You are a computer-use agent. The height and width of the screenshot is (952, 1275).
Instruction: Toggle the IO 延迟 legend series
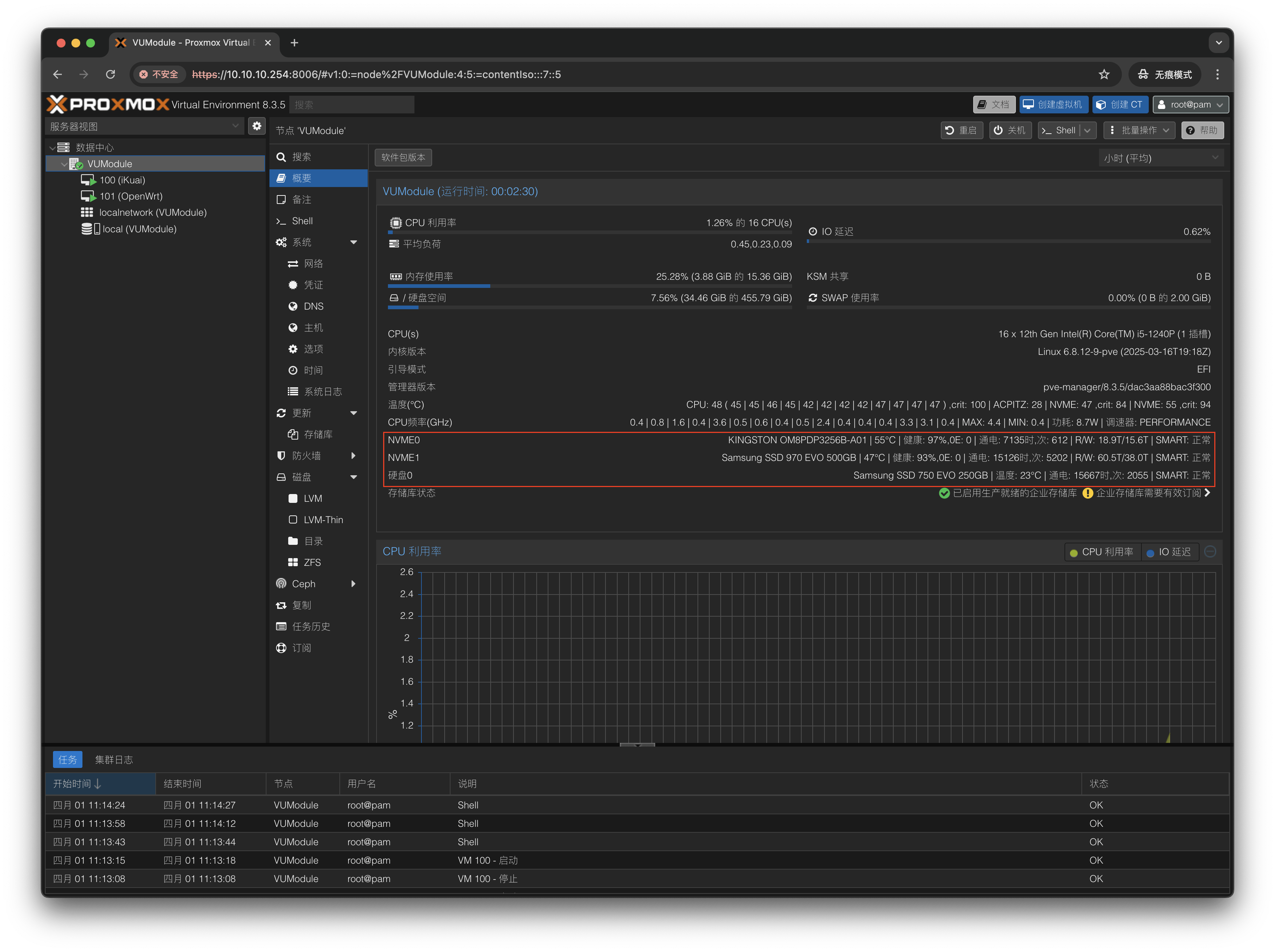pyautogui.click(x=1169, y=552)
